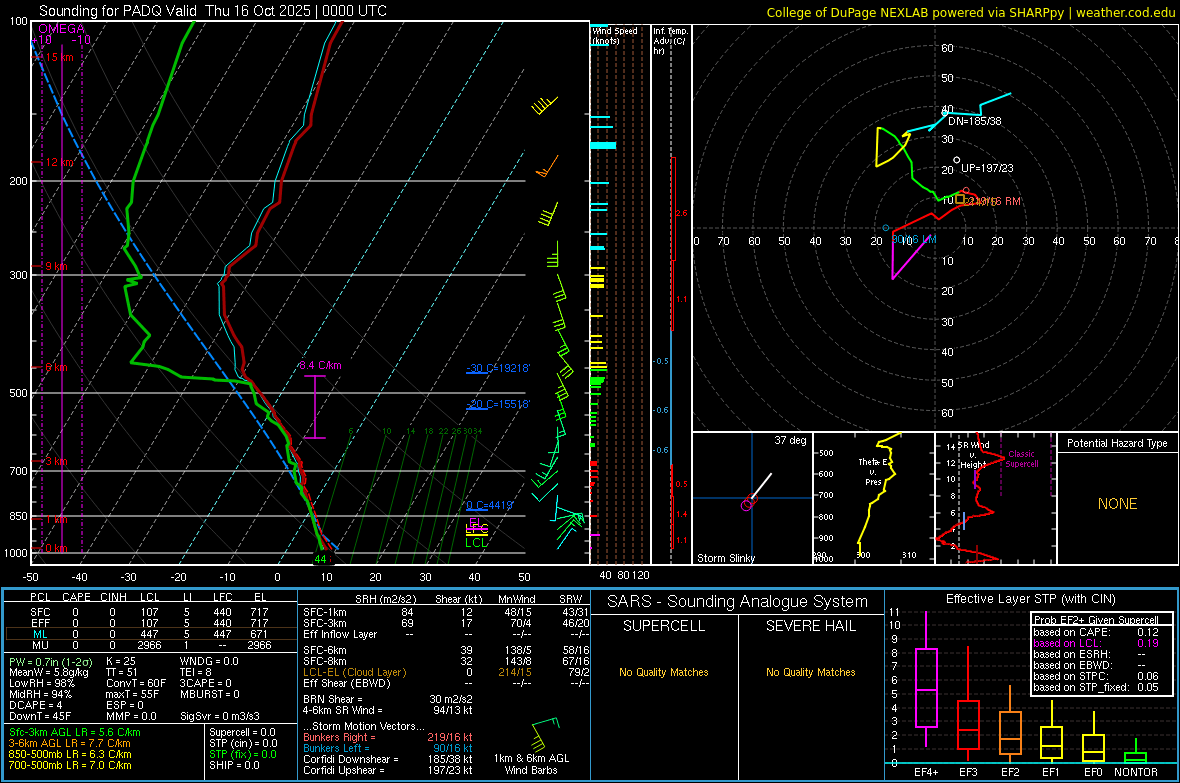Select the -30 C=19218' height label
1180x783 pixels.
(498, 368)
